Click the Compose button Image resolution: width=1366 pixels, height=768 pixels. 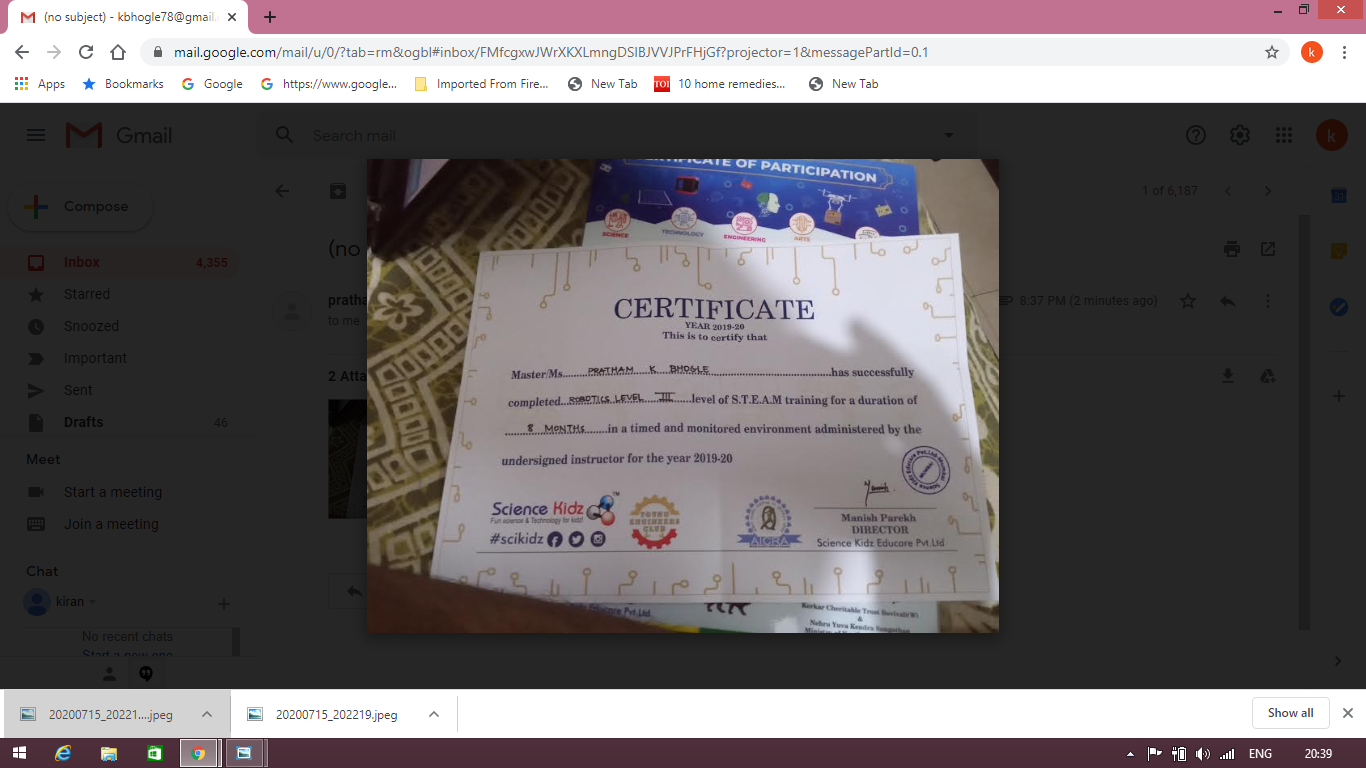point(80,207)
